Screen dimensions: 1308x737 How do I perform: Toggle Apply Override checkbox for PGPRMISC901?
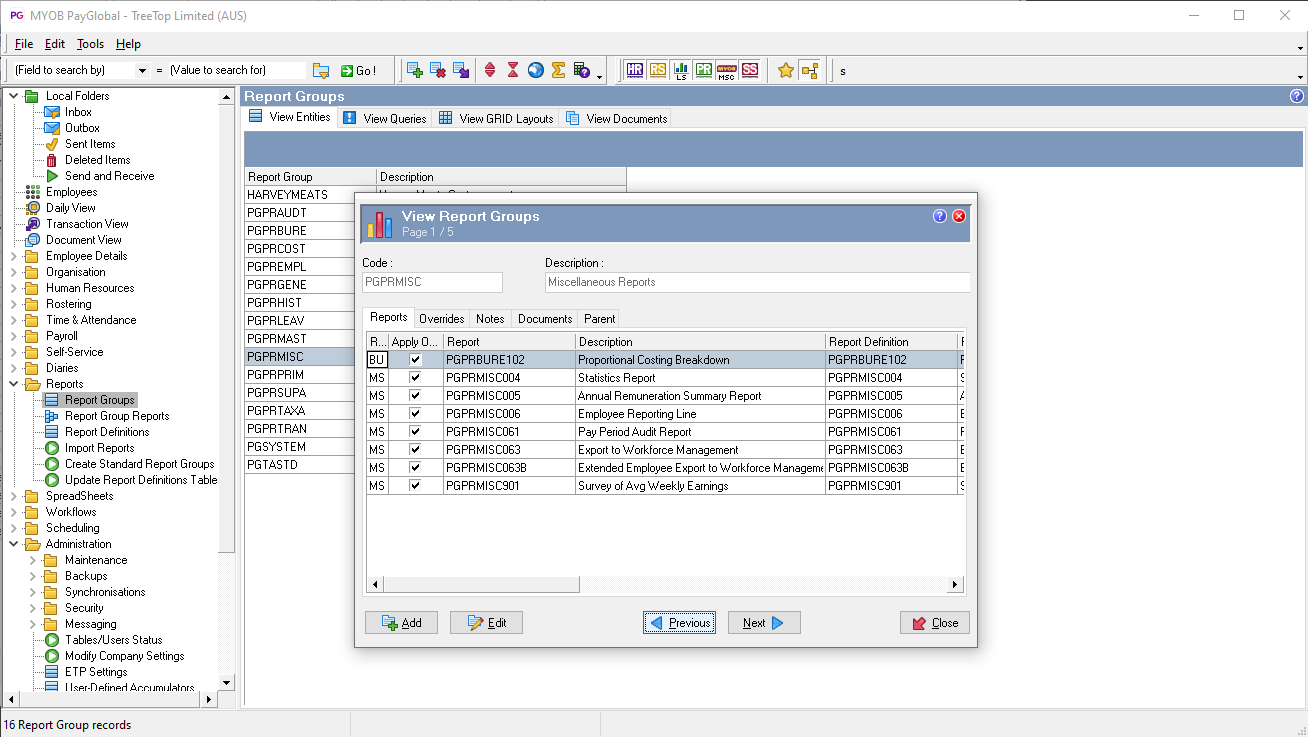415,486
